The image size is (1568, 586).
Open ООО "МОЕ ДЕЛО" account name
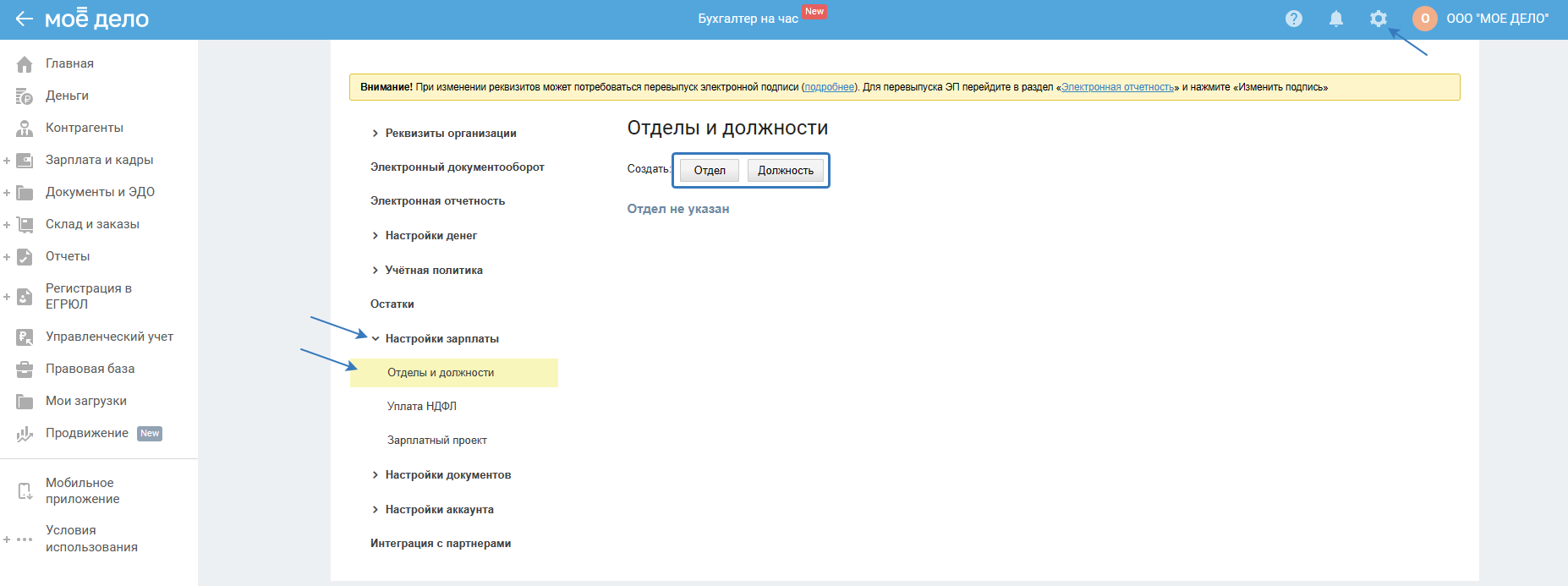(1498, 19)
